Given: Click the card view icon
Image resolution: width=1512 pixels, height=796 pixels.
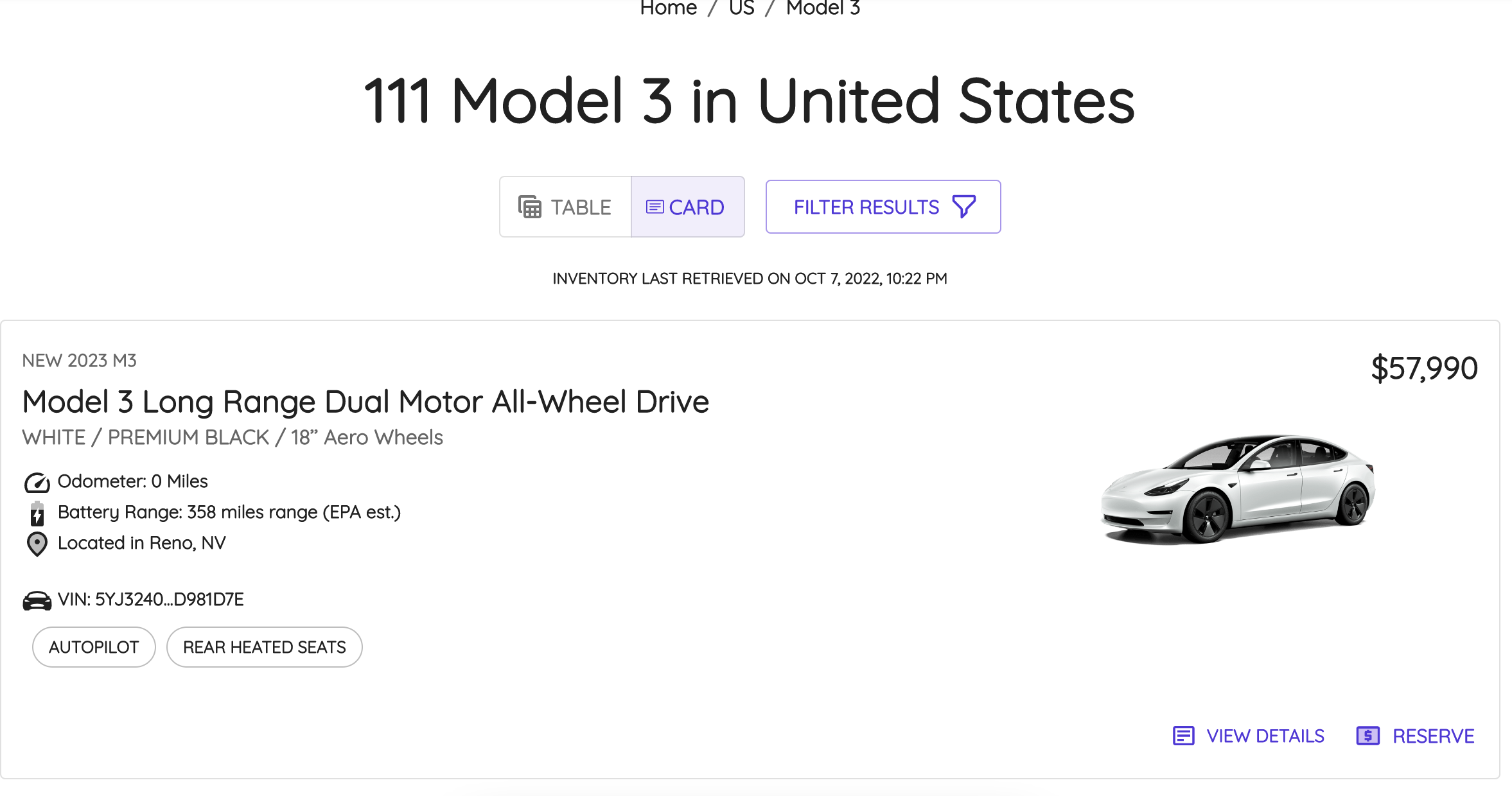Looking at the screenshot, I should click(x=655, y=207).
